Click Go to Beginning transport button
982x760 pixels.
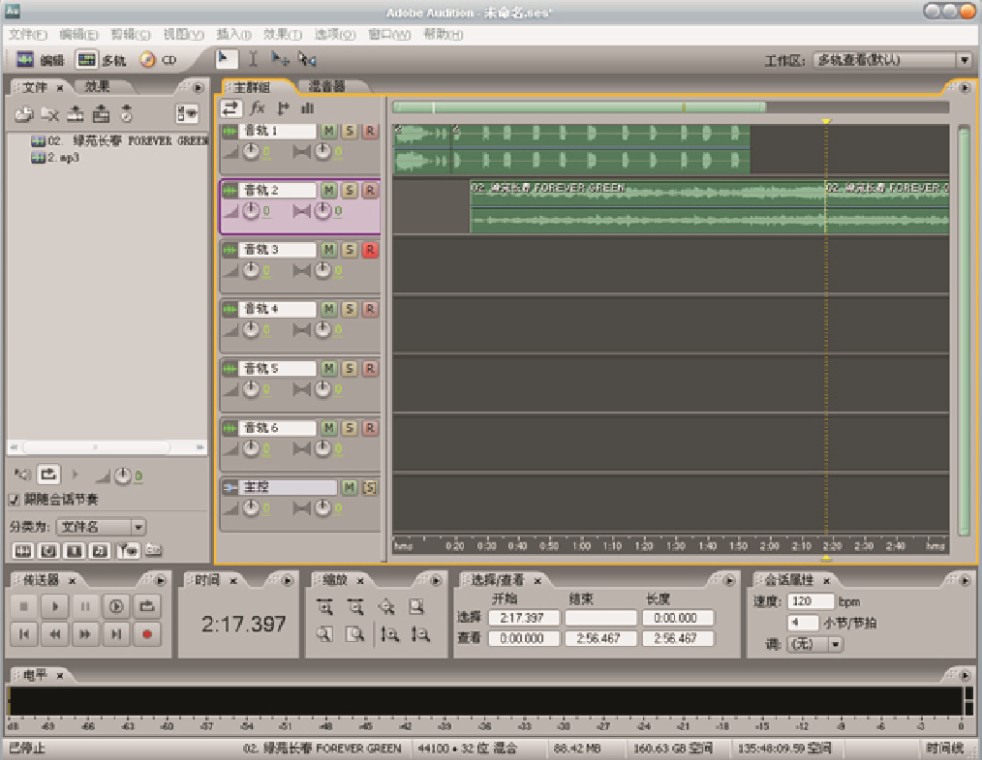click(x=24, y=634)
